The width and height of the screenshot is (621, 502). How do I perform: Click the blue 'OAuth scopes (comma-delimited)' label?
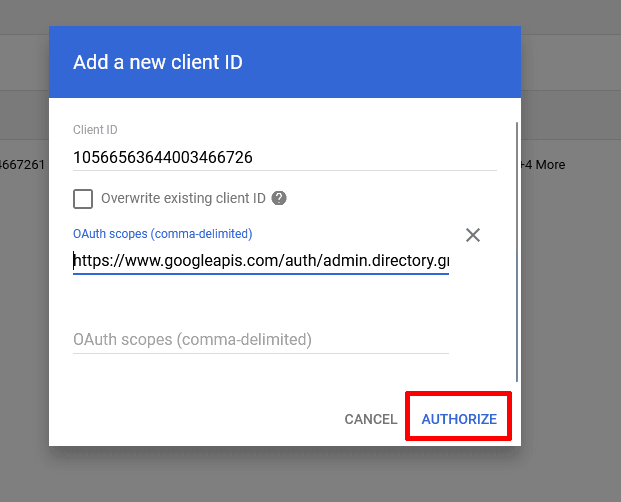pyautogui.click(x=162, y=234)
